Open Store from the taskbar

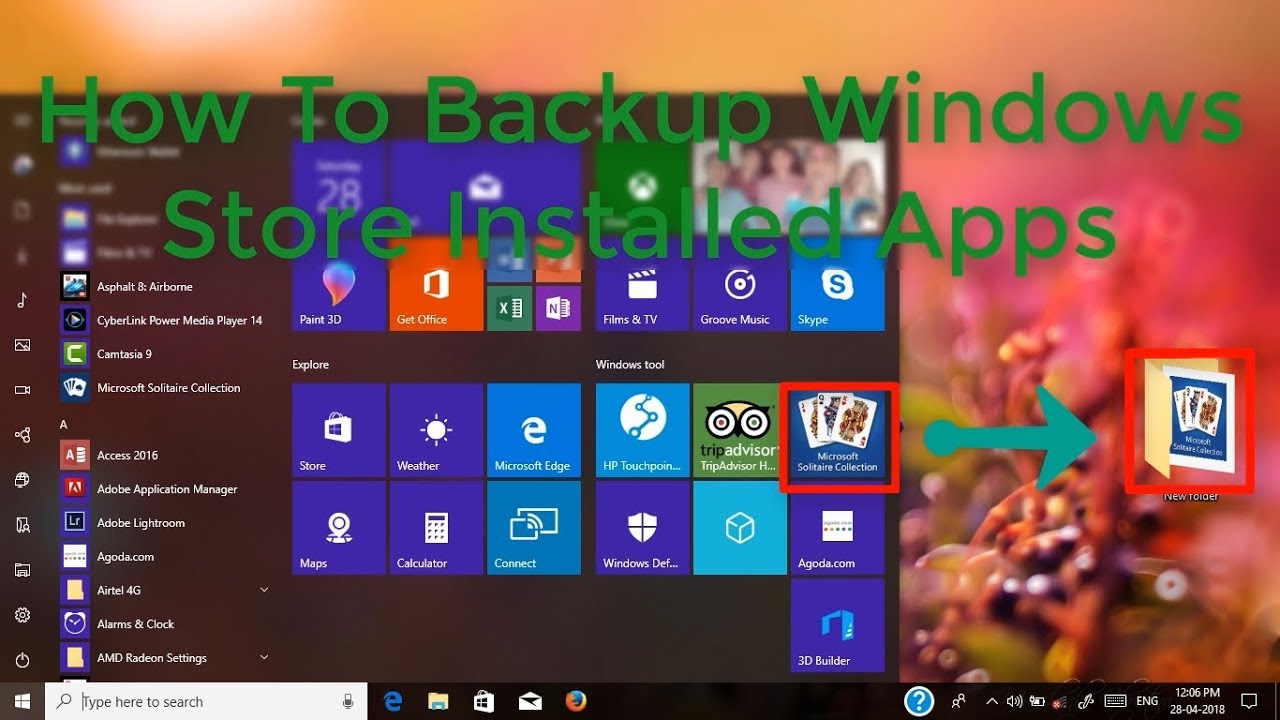484,702
